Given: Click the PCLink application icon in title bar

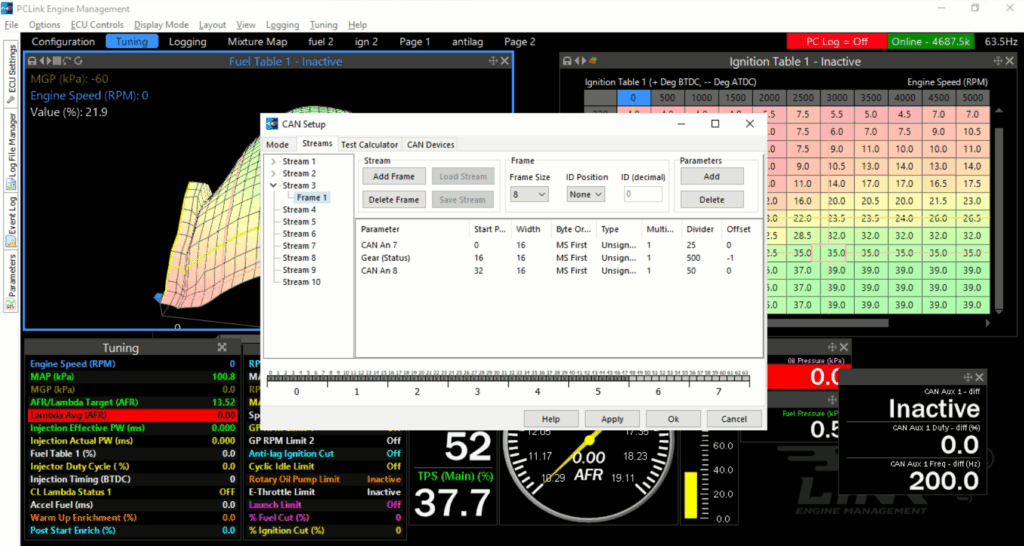Looking at the screenshot, I should click(x=7, y=8).
